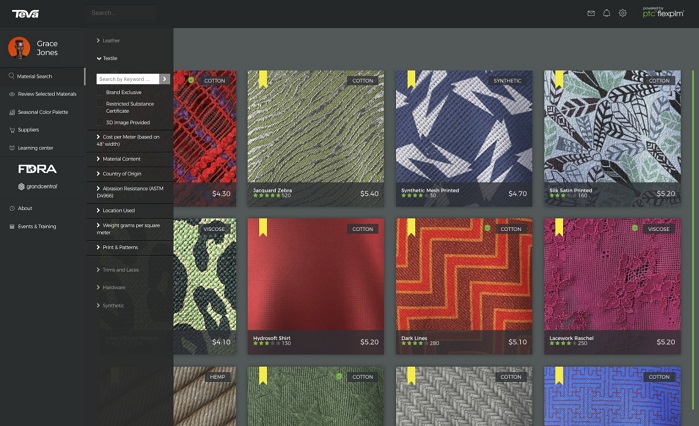Expand the Hardware category

(x=98, y=287)
